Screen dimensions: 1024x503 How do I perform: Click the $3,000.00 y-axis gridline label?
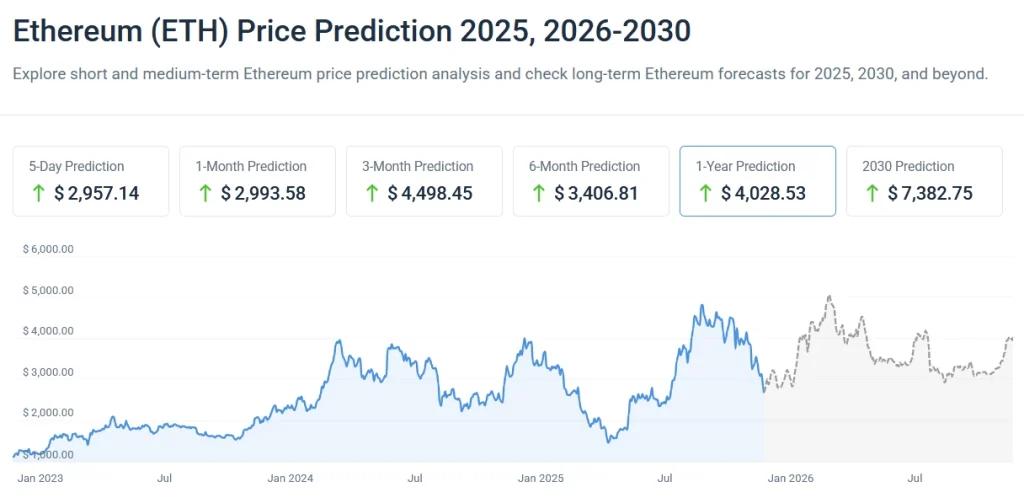[x=48, y=372]
